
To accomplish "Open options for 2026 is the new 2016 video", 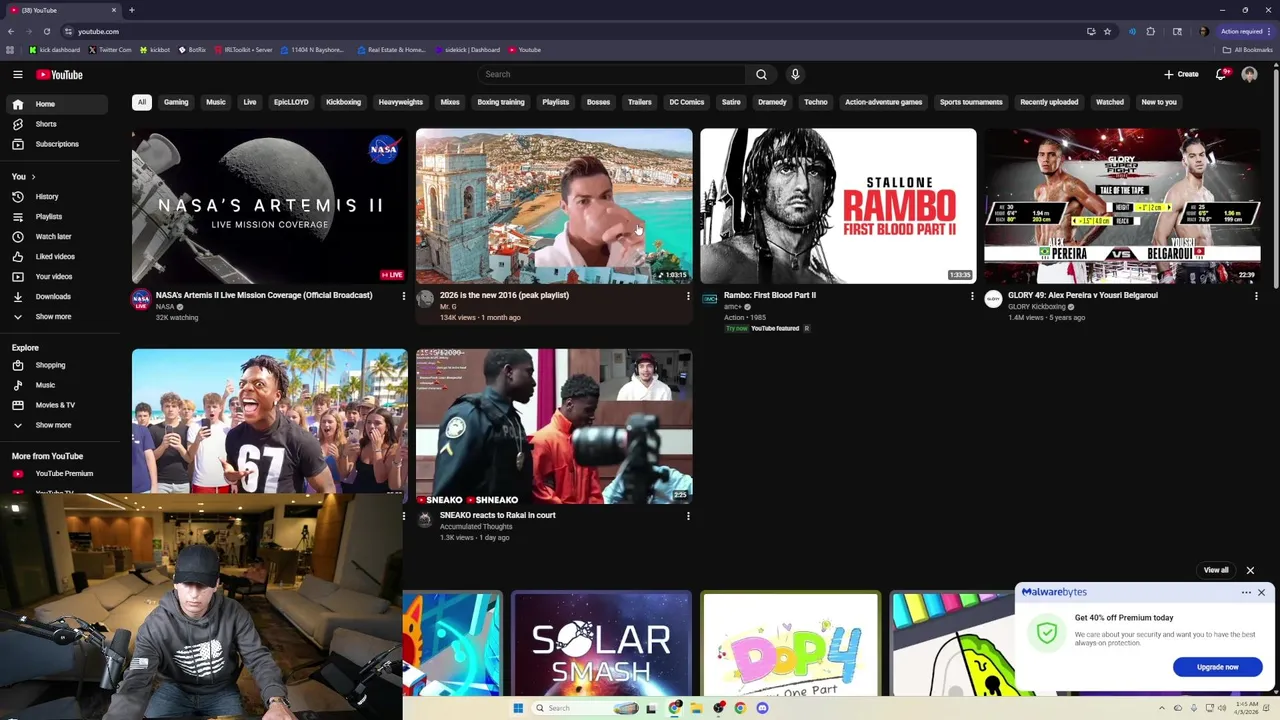I will [688, 296].
